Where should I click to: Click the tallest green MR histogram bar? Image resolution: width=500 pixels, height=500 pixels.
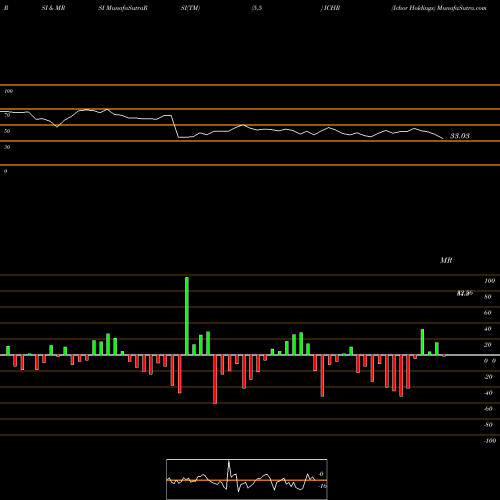point(187,316)
